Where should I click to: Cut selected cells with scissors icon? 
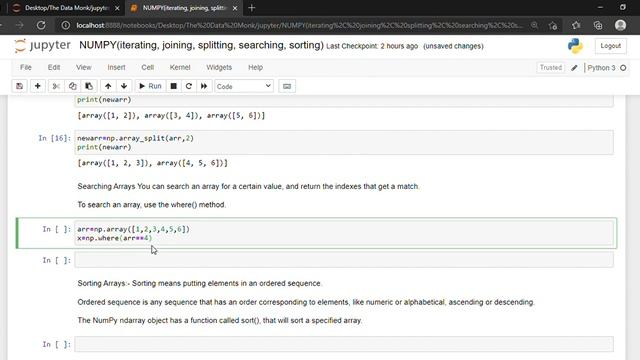point(56,86)
